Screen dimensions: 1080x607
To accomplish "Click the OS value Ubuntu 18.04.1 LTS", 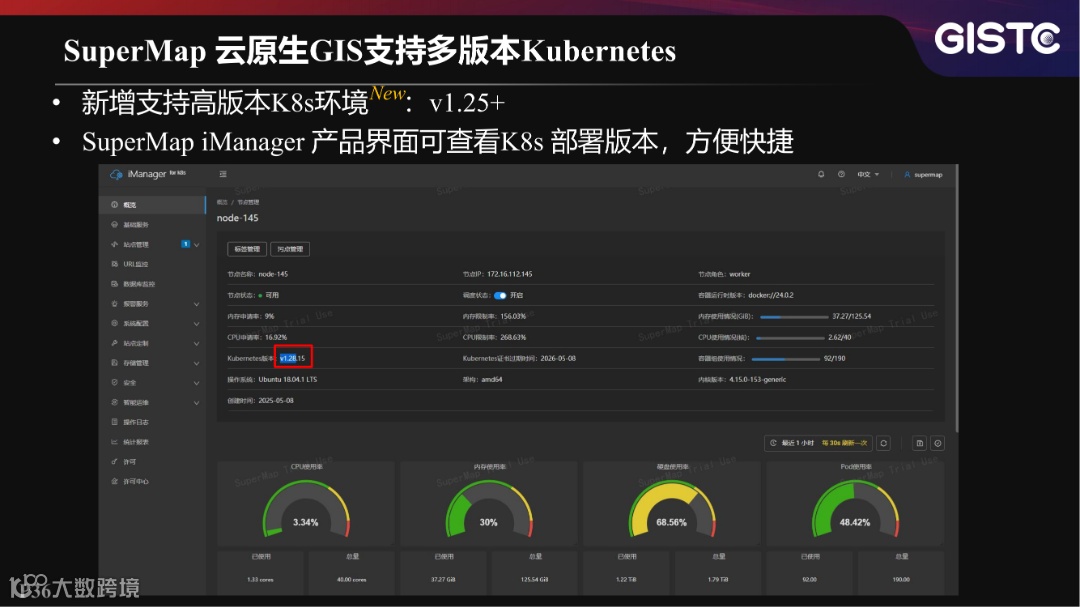I will click(288, 380).
